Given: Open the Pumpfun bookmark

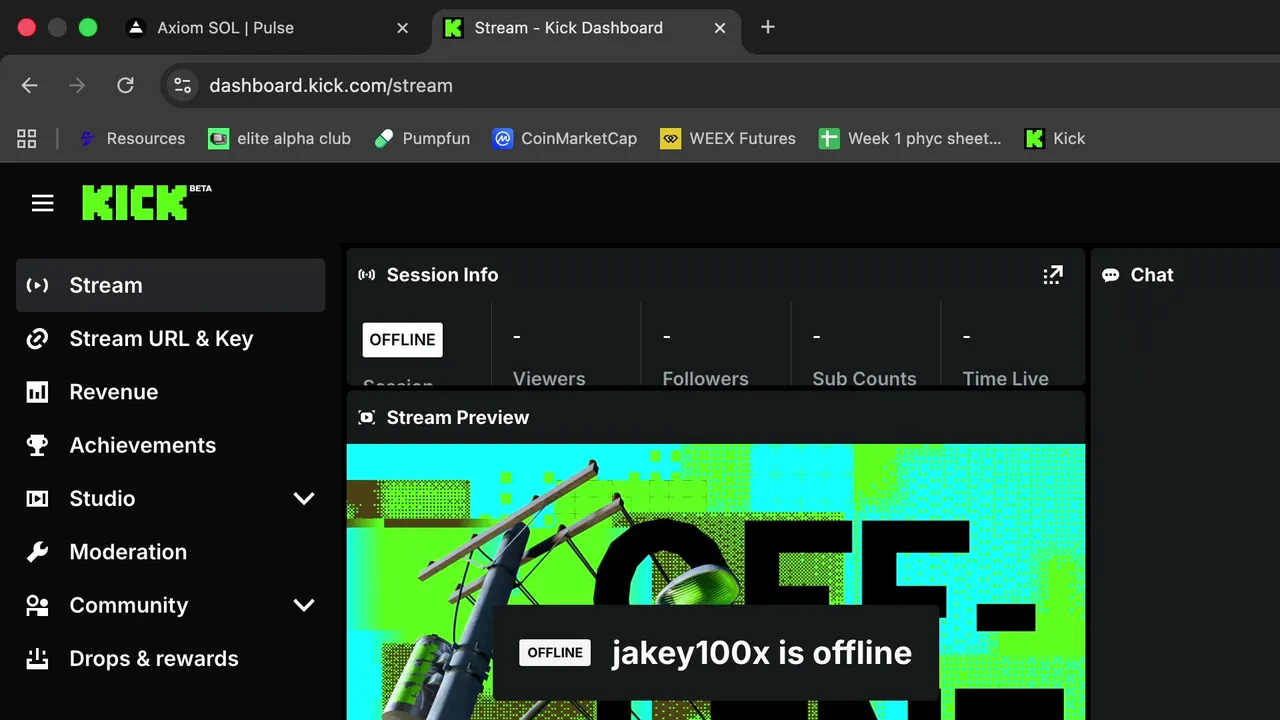Looking at the screenshot, I should [422, 139].
